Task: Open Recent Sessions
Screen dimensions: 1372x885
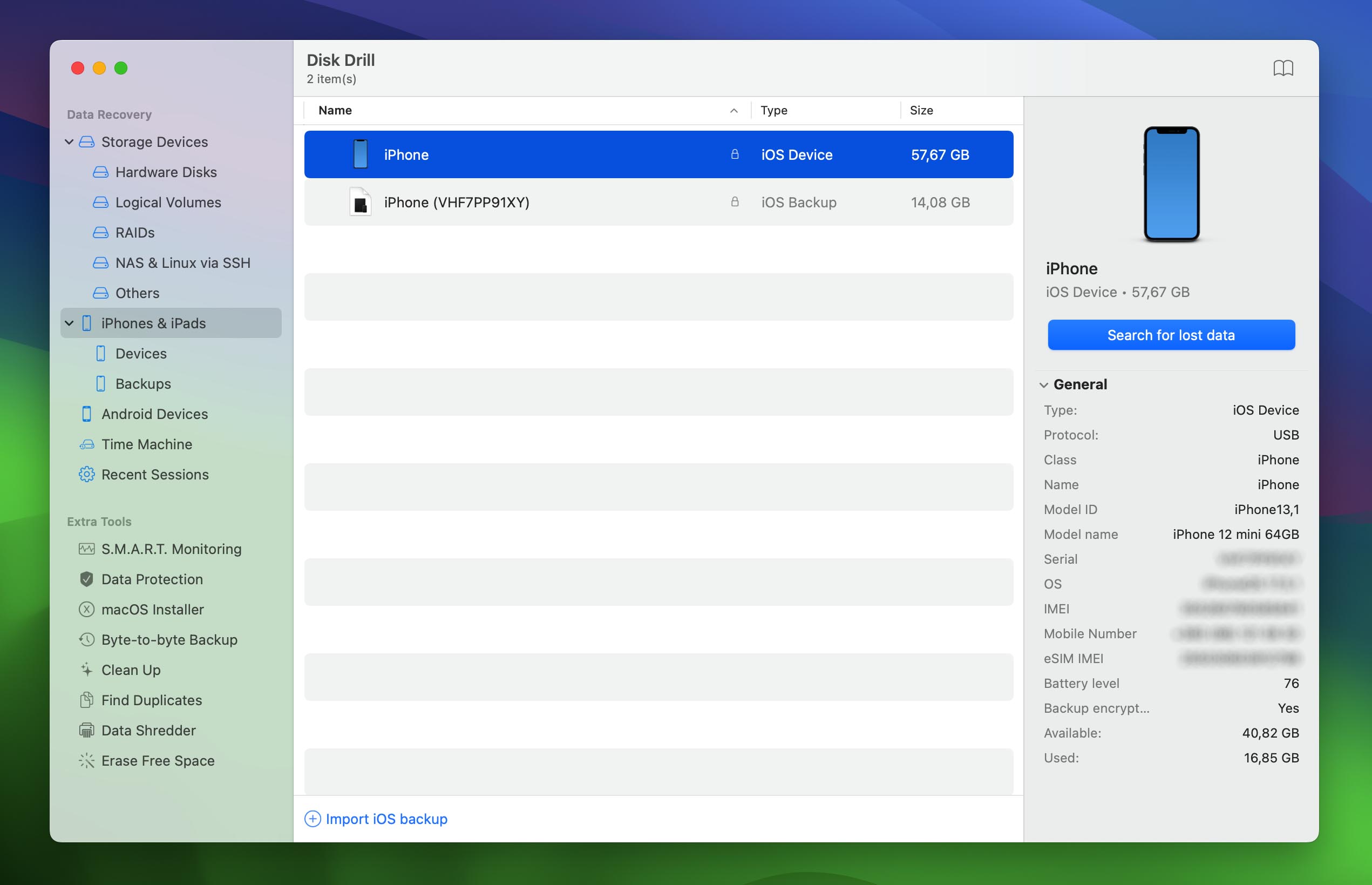Action: 155,474
